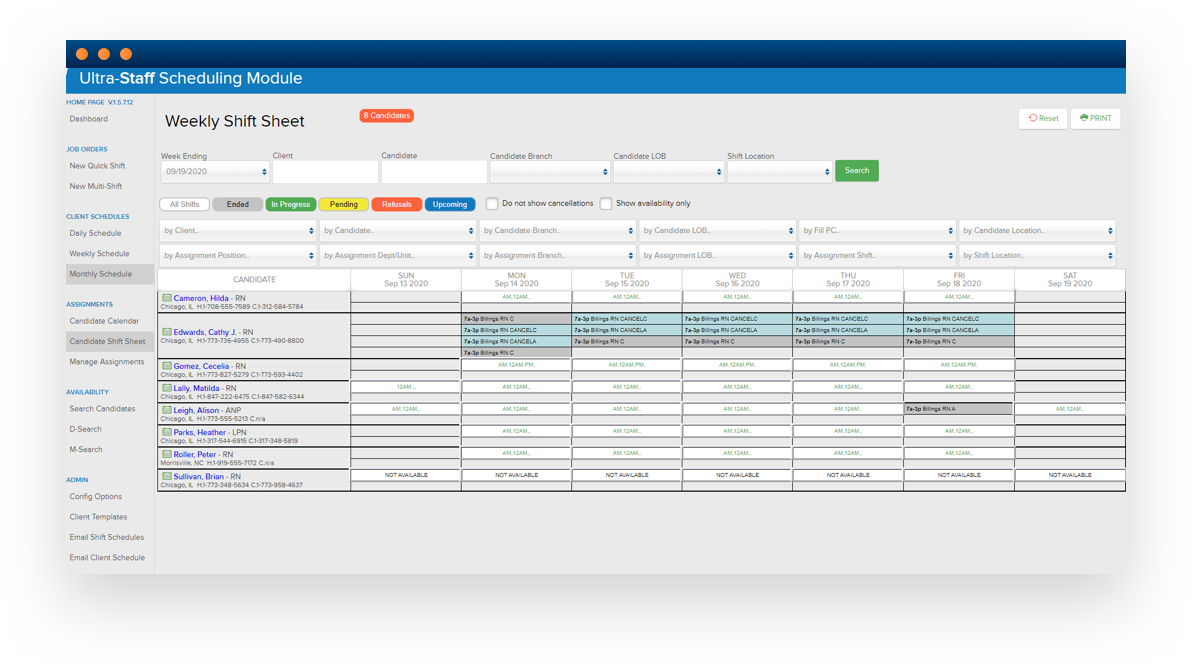Expand the by Assignment Dept/Unit dropdown

(x=398, y=255)
